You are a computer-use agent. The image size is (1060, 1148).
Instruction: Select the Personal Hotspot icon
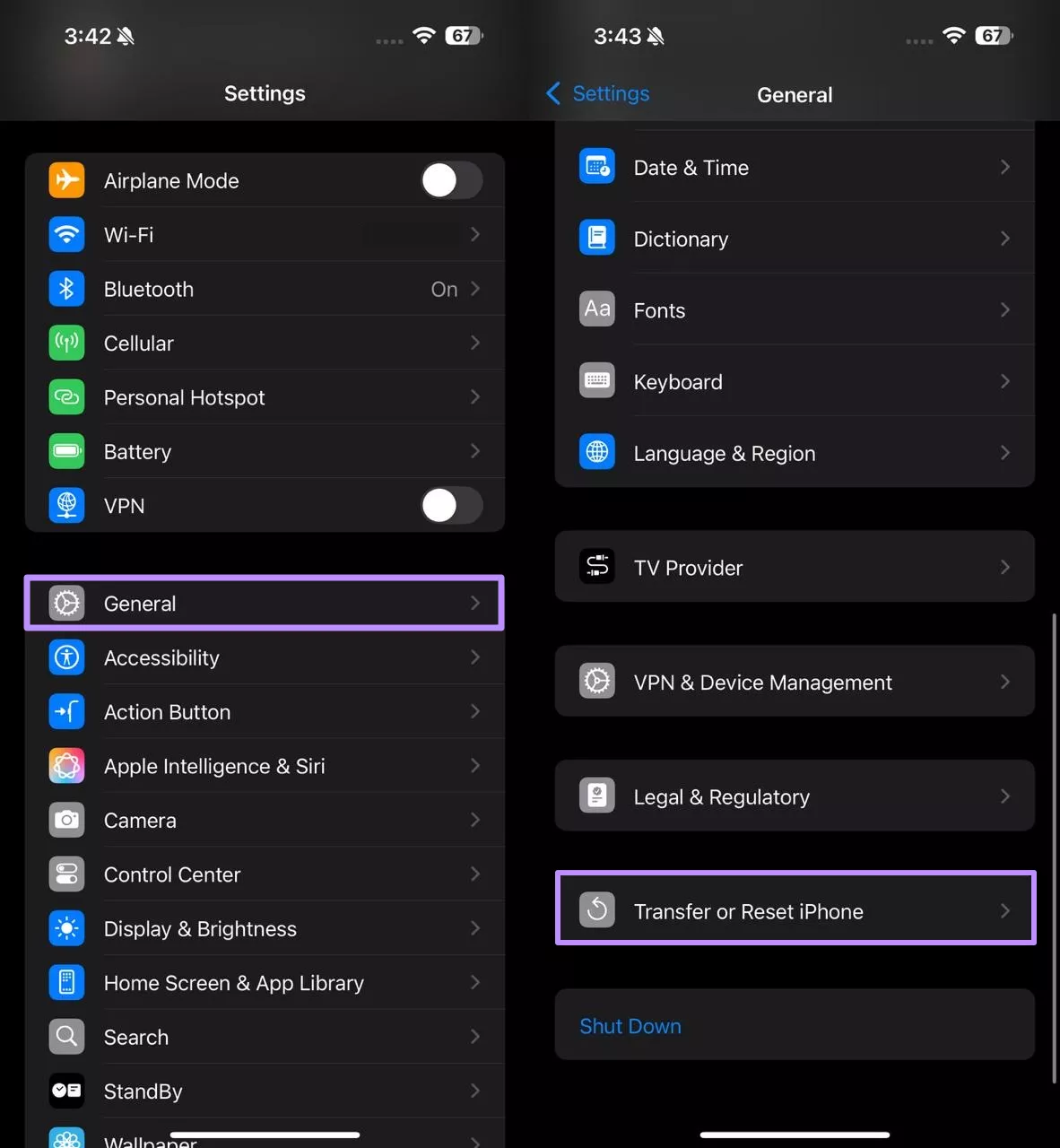point(66,397)
